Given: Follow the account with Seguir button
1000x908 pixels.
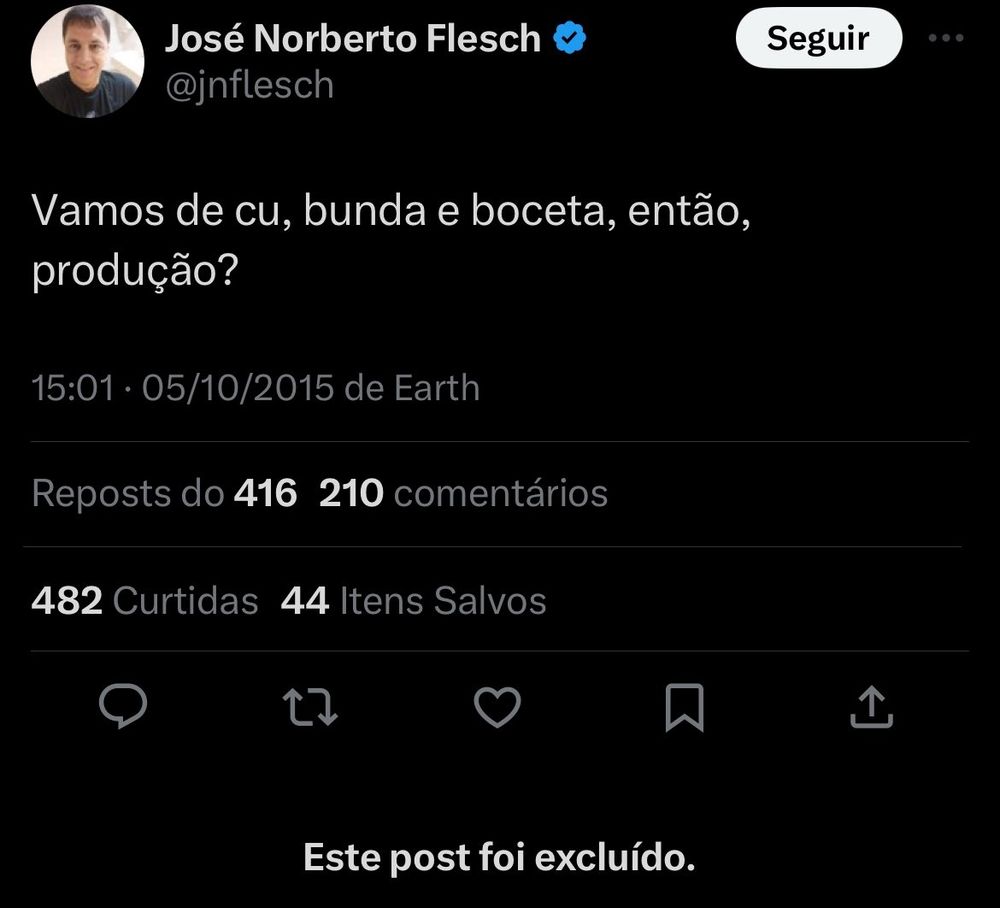Looking at the screenshot, I should click(x=818, y=38).
